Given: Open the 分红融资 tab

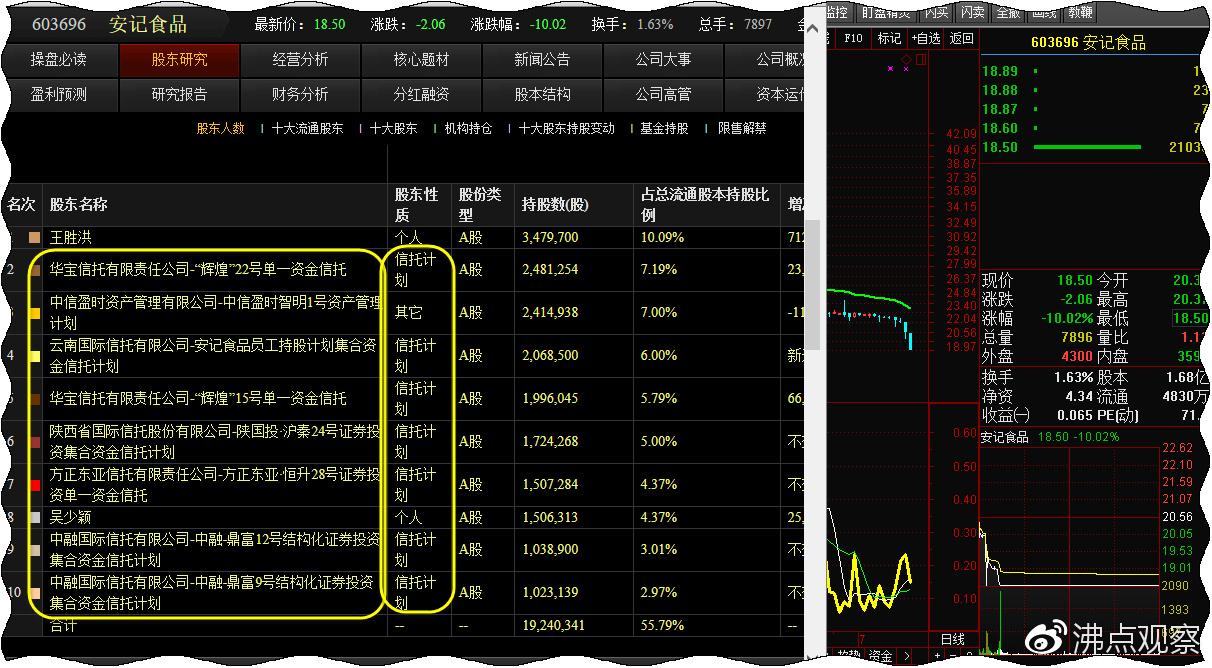Looking at the screenshot, I should click(422, 95).
